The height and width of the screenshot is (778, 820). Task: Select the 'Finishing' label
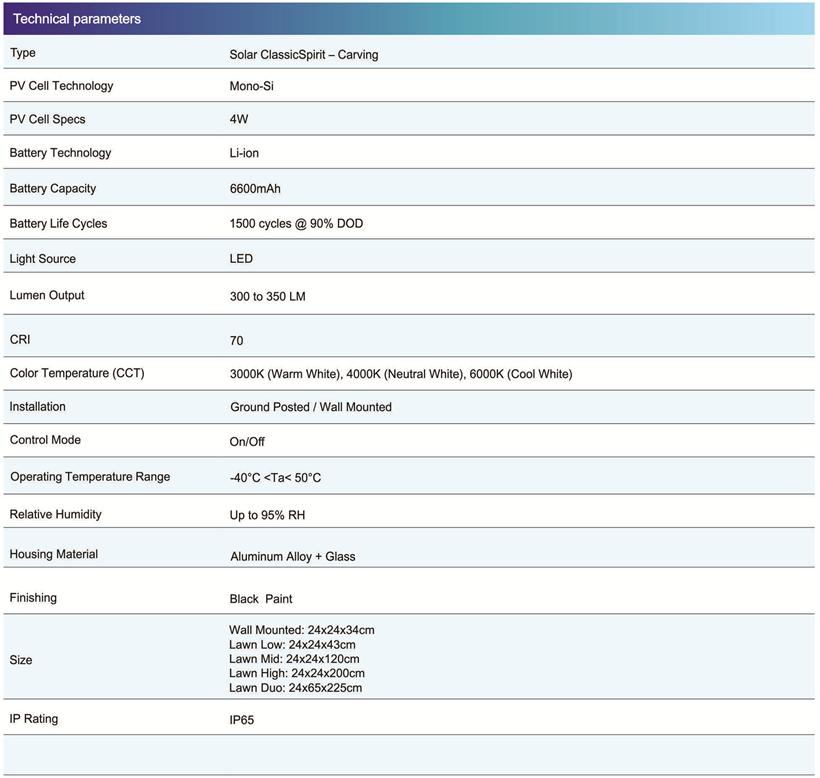coord(33,598)
